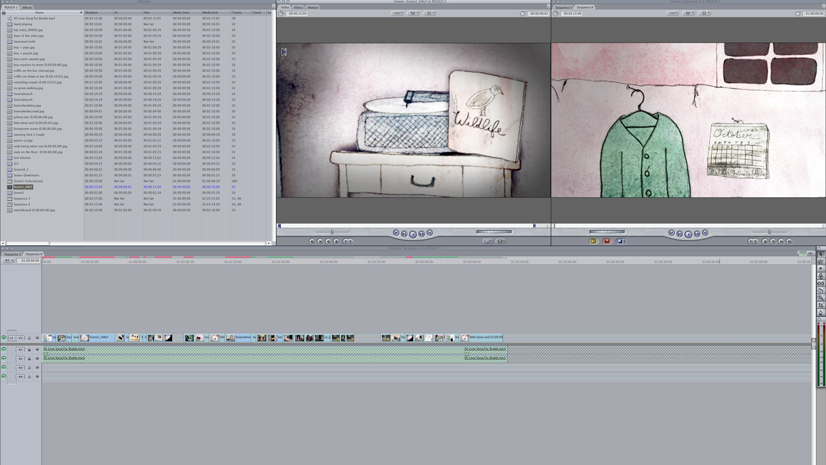Go to previous edit in Canvas
The width and height of the screenshot is (826, 465).
(672, 232)
